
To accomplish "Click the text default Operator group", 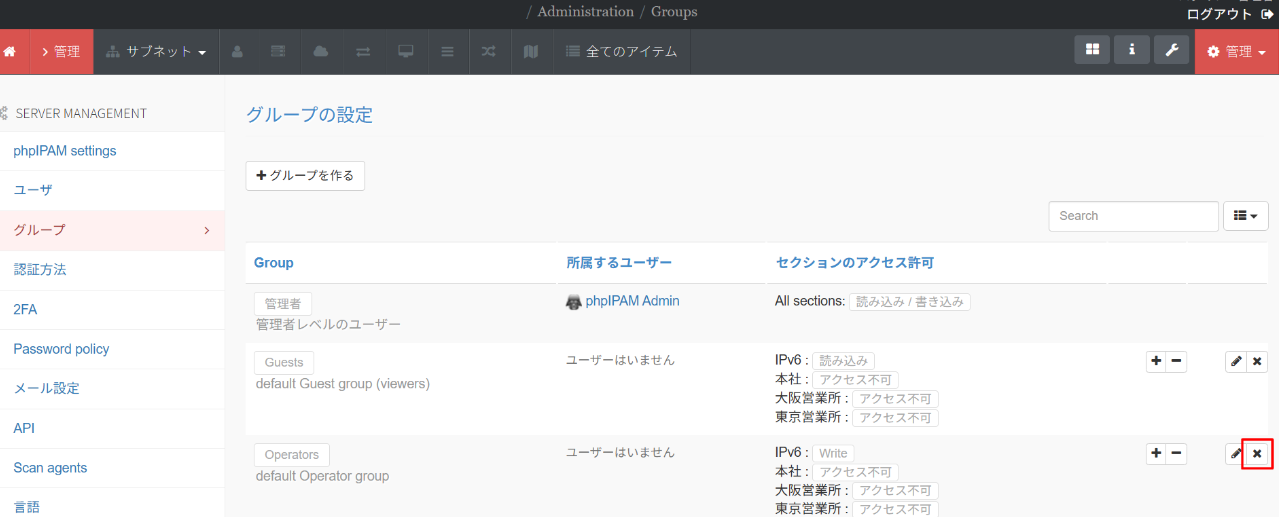I will pos(322,476).
